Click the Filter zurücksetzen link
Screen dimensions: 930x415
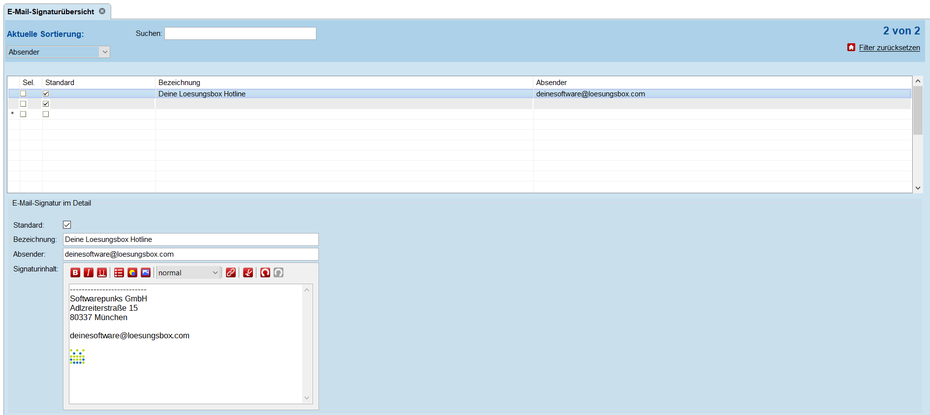click(889, 47)
